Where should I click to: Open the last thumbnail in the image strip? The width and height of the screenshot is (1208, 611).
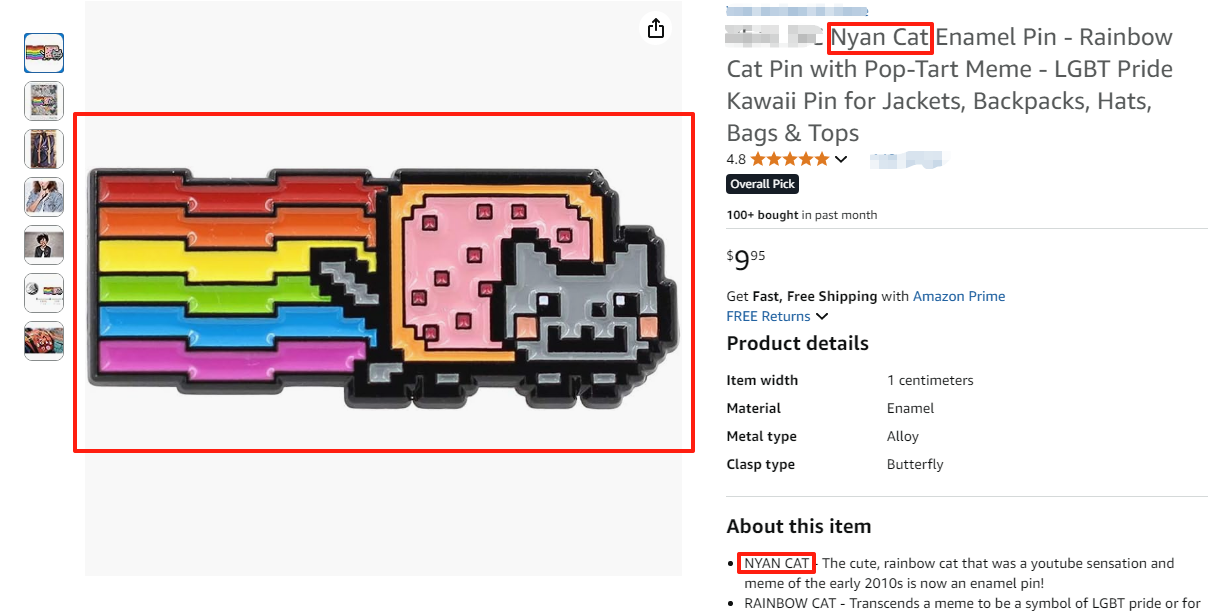pos(44,341)
